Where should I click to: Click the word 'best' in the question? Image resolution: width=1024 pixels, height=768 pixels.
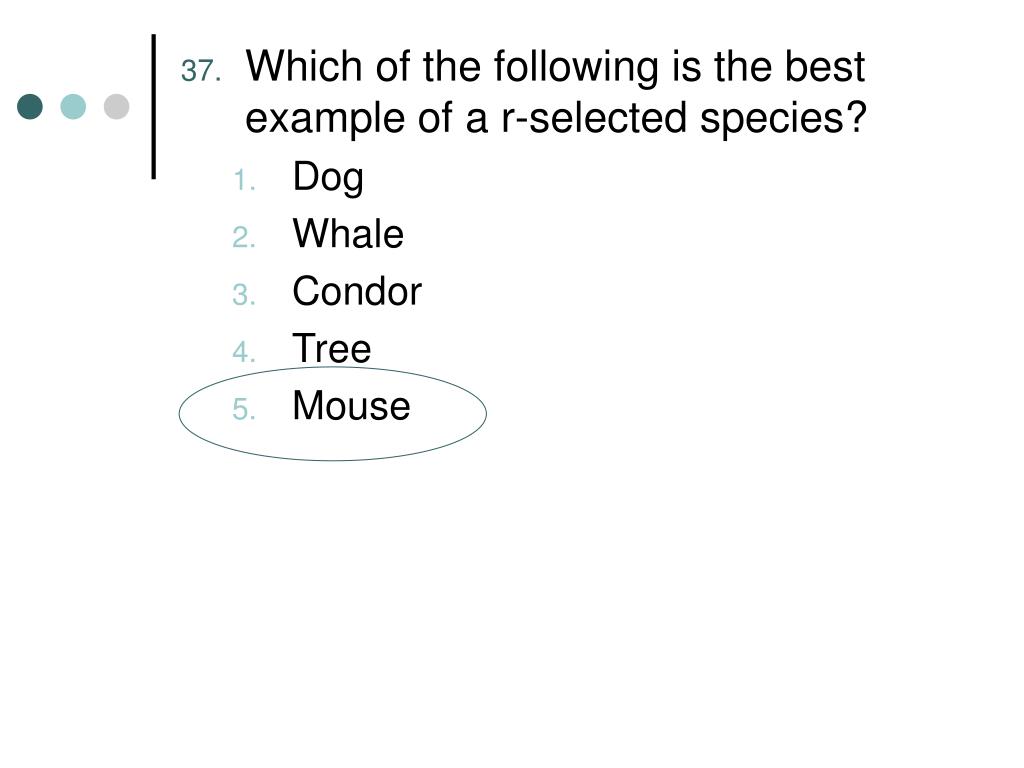[825, 67]
